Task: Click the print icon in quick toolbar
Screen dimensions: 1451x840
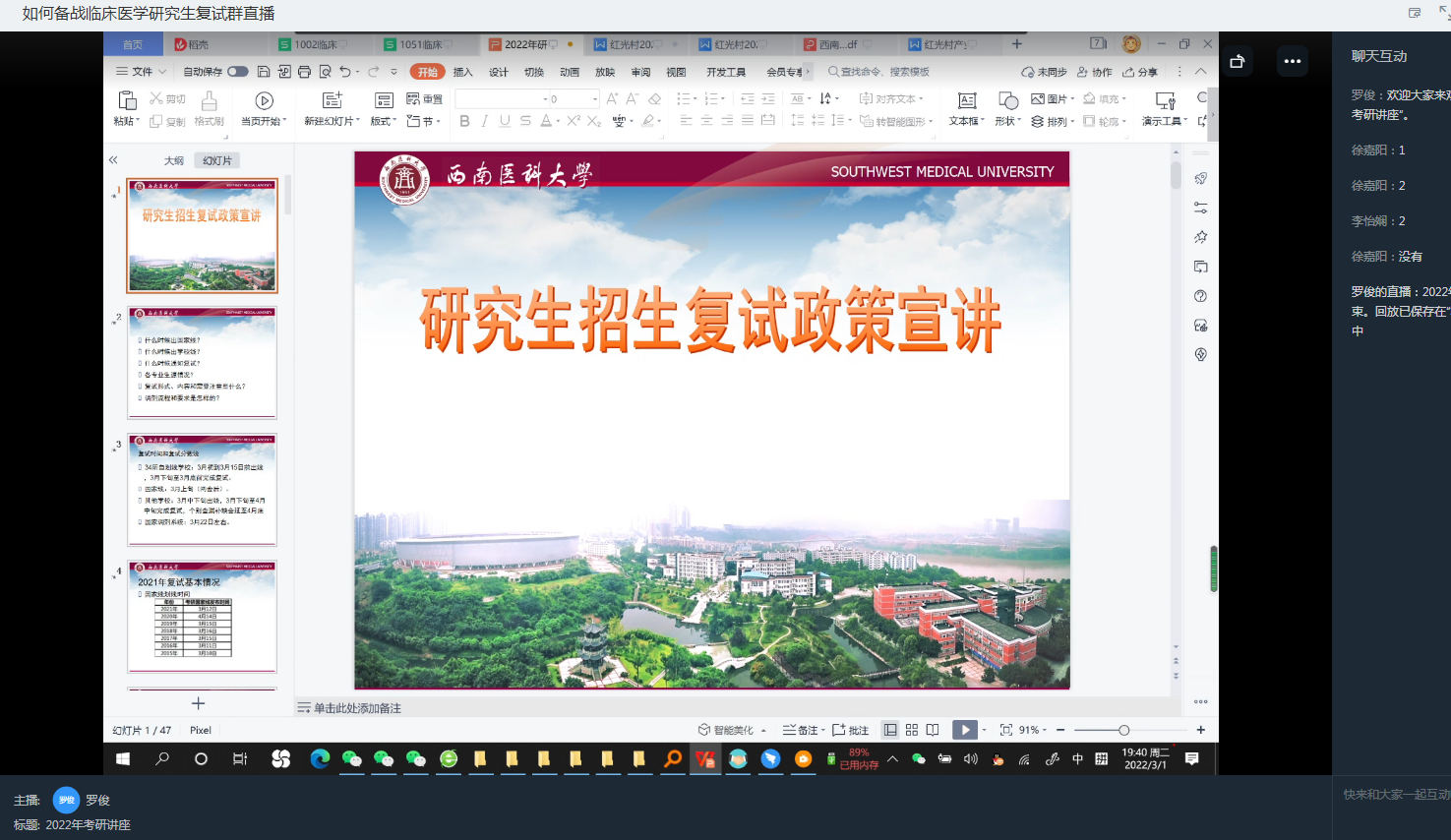Action: tap(304, 72)
